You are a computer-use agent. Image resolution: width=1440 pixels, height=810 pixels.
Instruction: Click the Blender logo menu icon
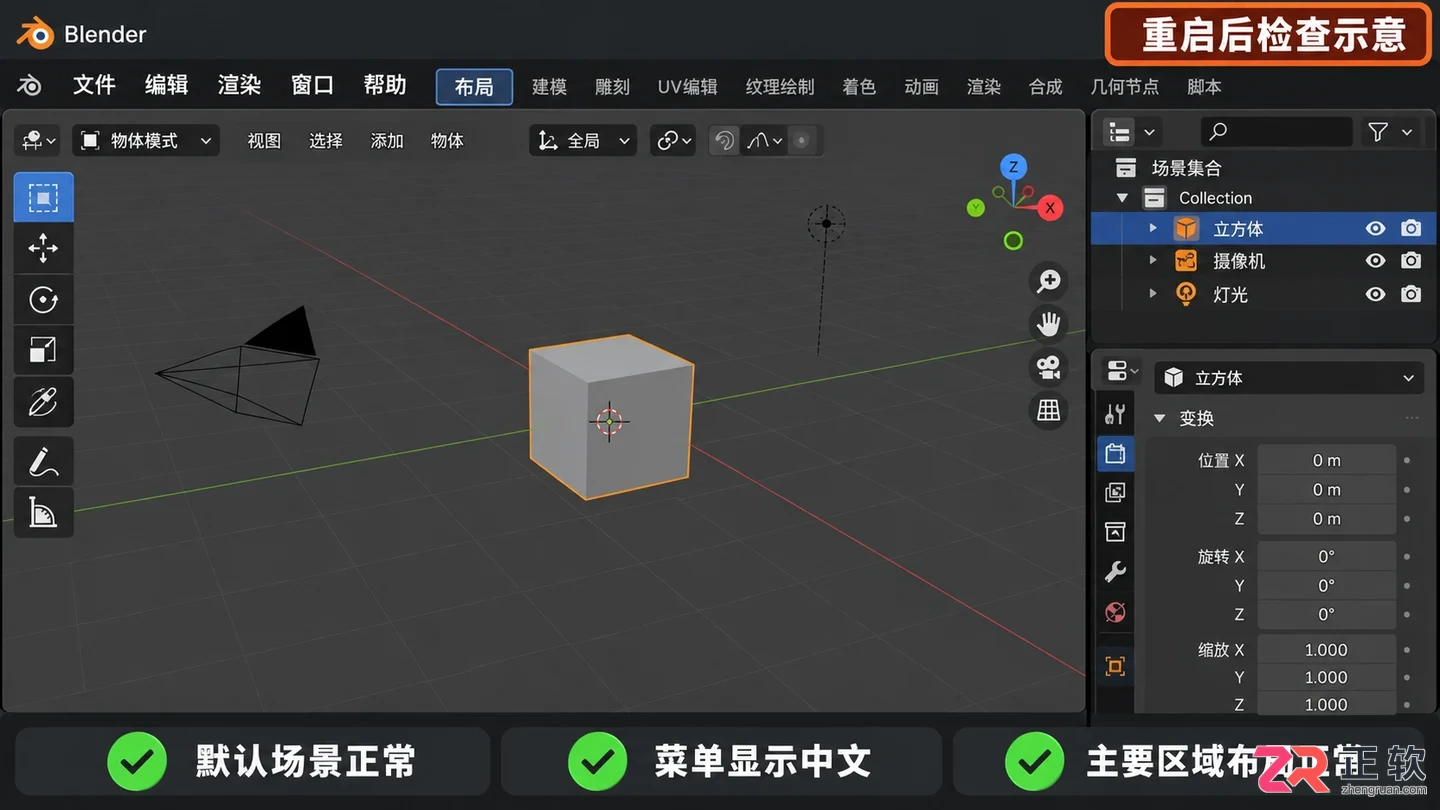(30, 86)
